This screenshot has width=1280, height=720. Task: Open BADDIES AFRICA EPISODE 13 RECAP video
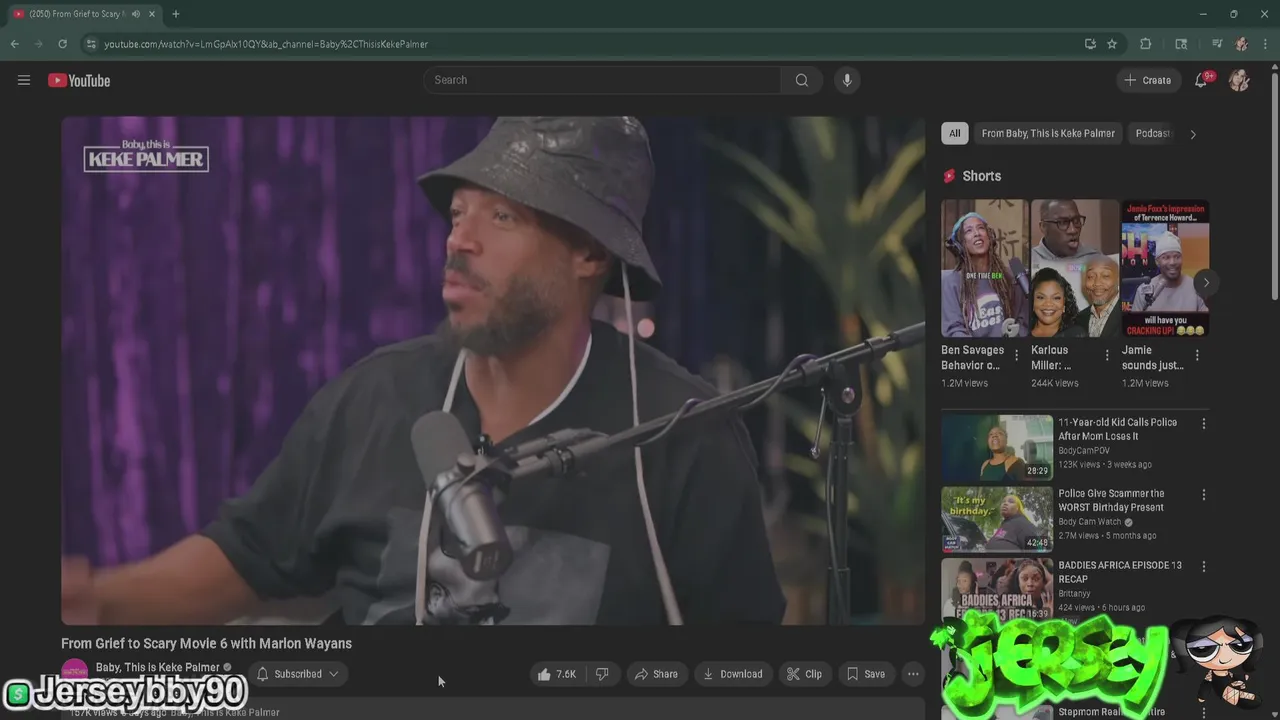point(997,590)
